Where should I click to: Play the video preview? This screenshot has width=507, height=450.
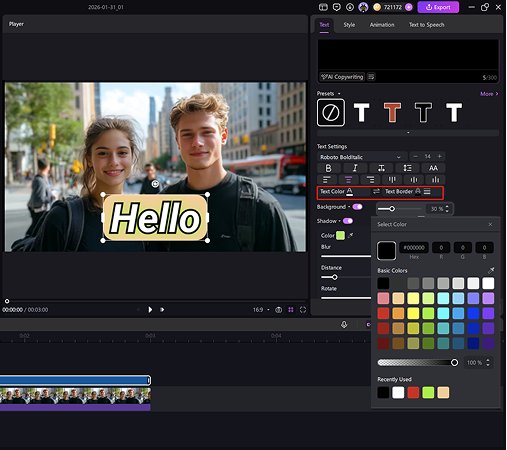150,310
